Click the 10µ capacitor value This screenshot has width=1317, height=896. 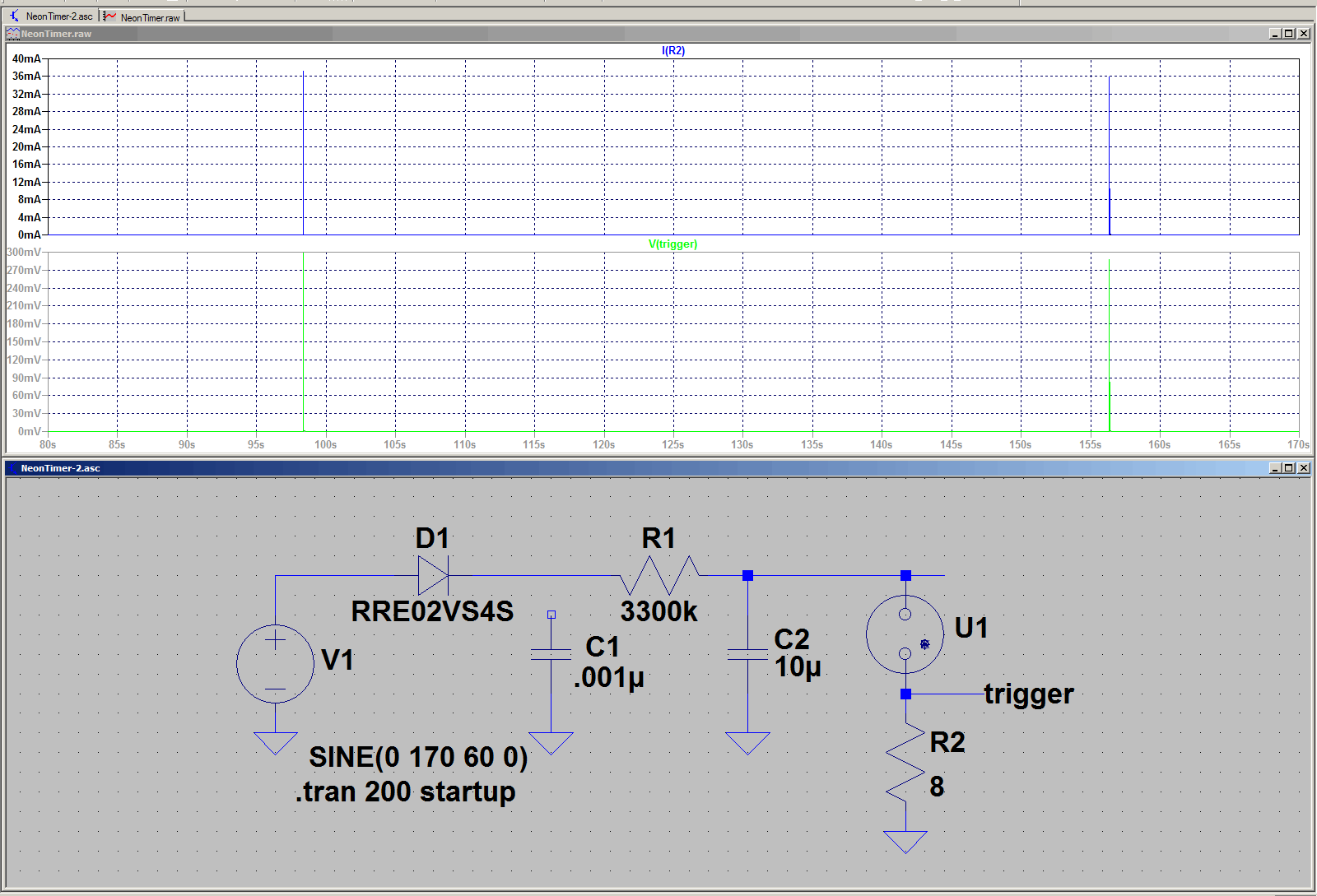click(798, 666)
